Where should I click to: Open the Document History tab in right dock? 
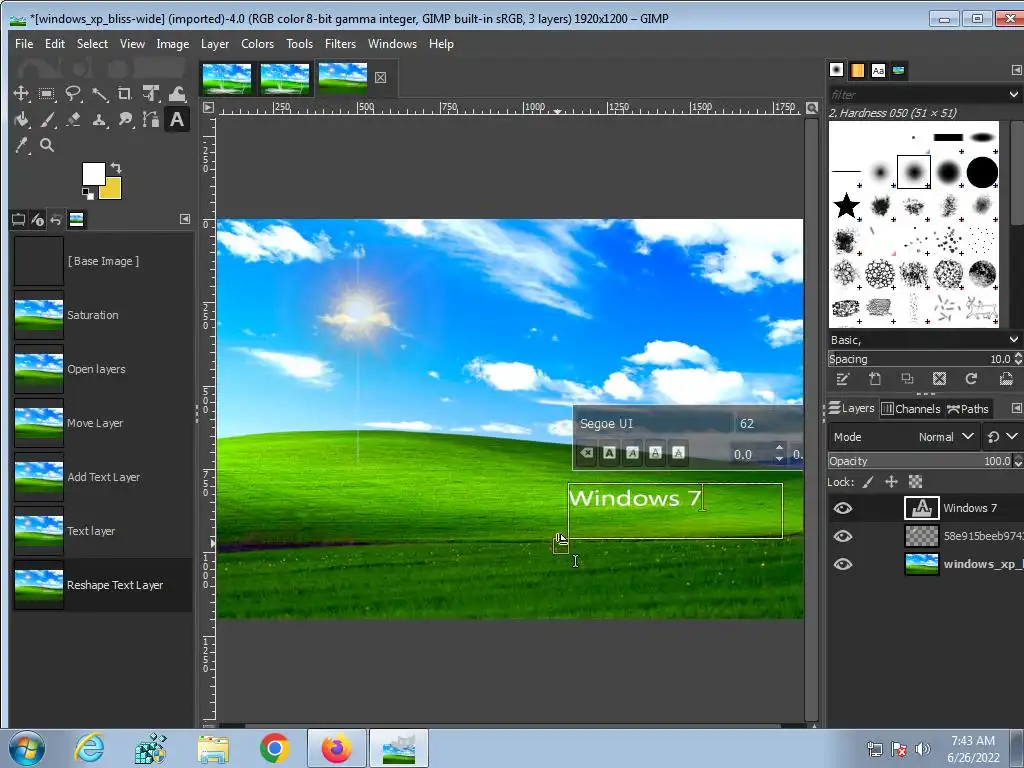coord(899,70)
